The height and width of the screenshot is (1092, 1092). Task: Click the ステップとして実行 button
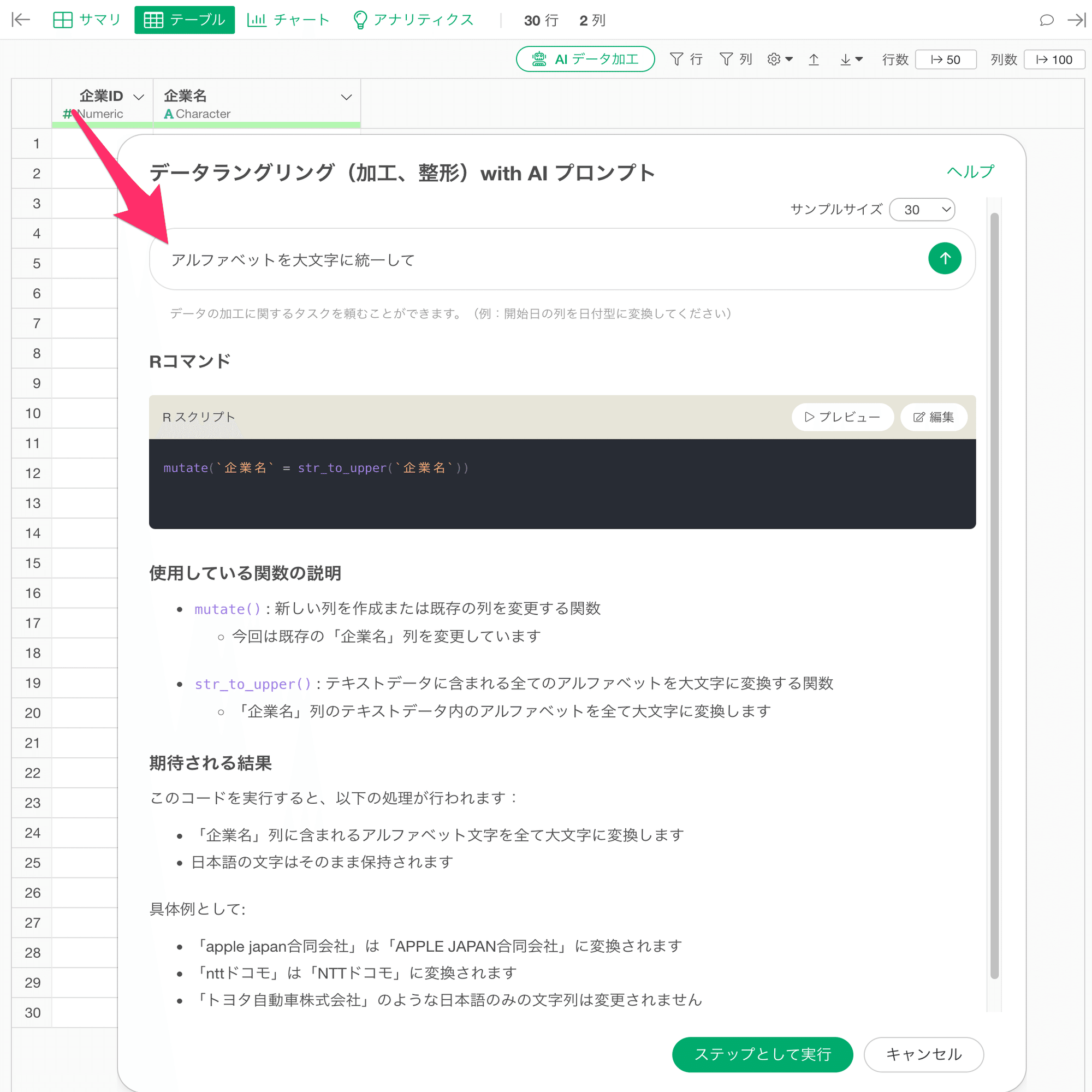[762, 1055]
